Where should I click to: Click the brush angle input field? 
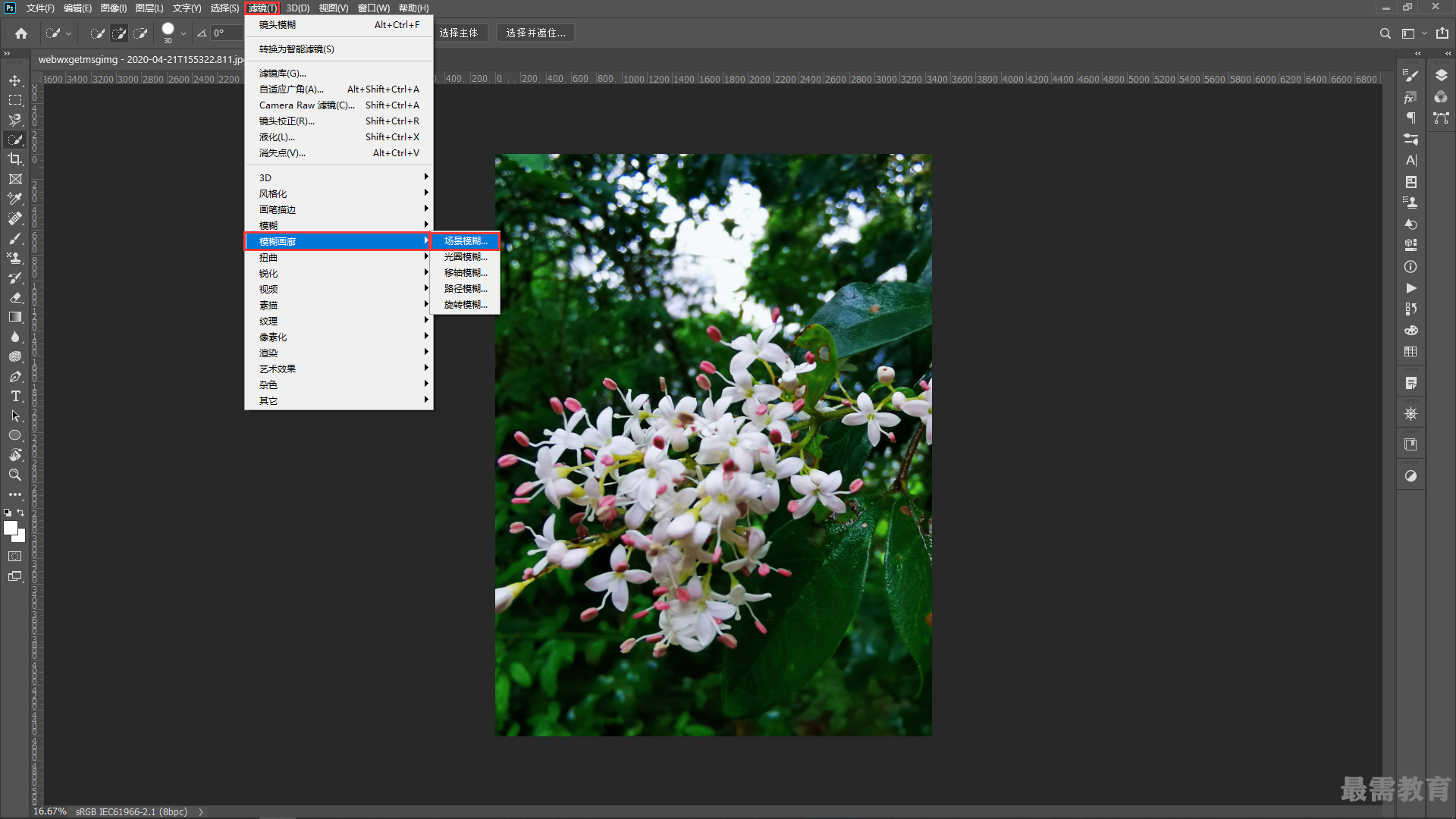coord(226,33)
